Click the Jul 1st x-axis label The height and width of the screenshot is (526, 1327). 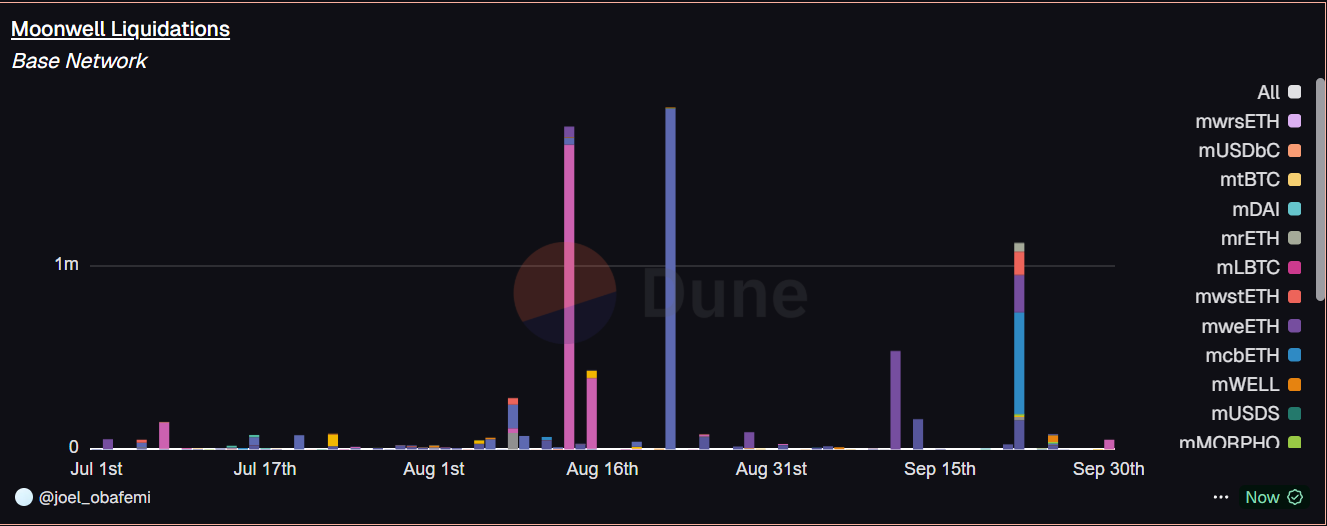click(97, 469)
